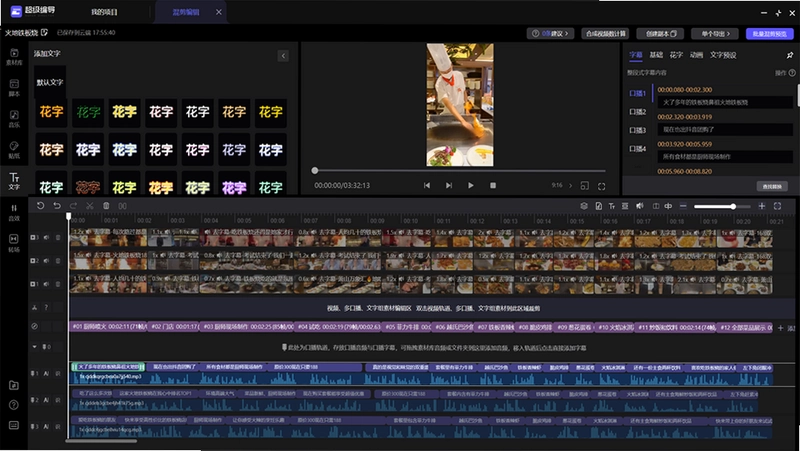Image resolution: width=800 pixels, height=451 pixels.
Task: Click the music folder icon in lower sidebar
Action: tap(14, 385)
